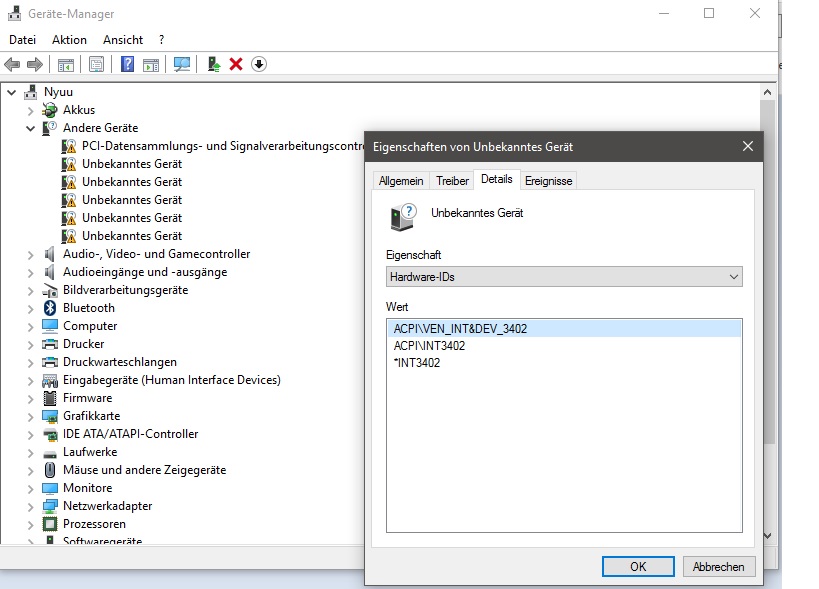Expand the Grafikkarte category
The width and height of the screenshot is (819, 589).
click(30, 417)
